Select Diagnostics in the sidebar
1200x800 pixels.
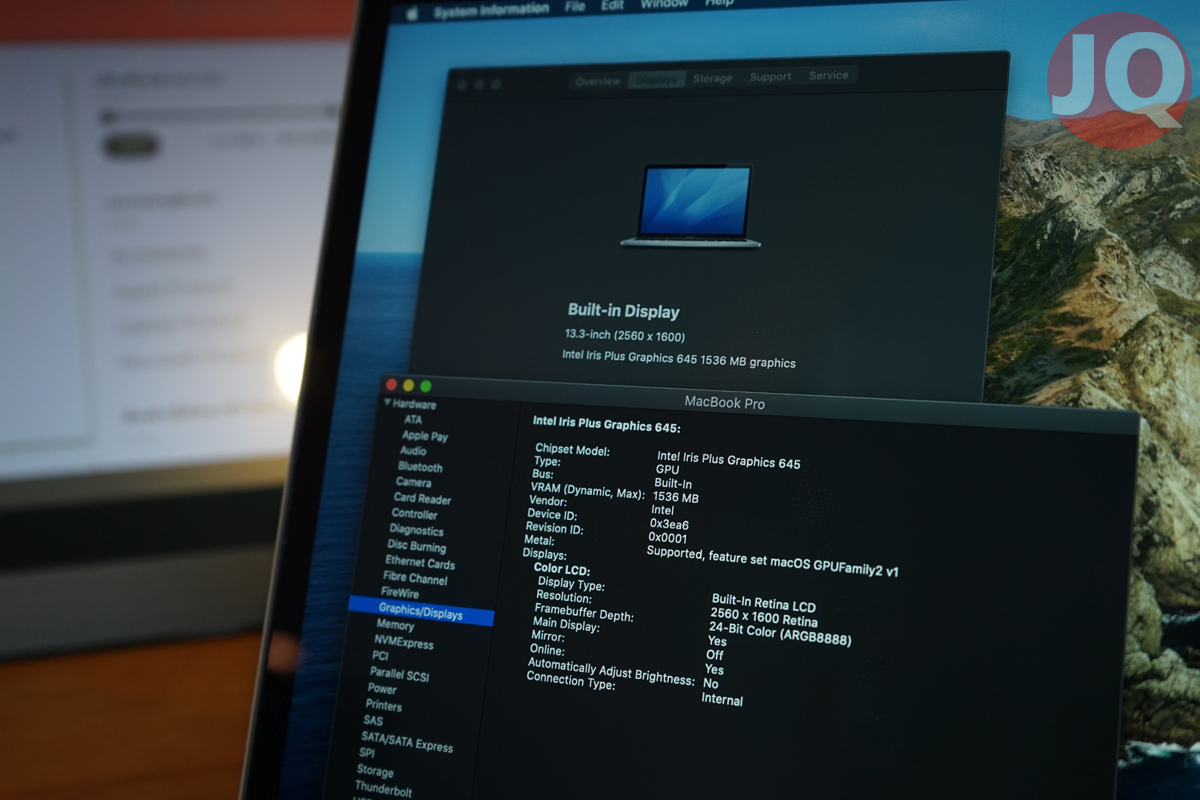tap(416, 530)
